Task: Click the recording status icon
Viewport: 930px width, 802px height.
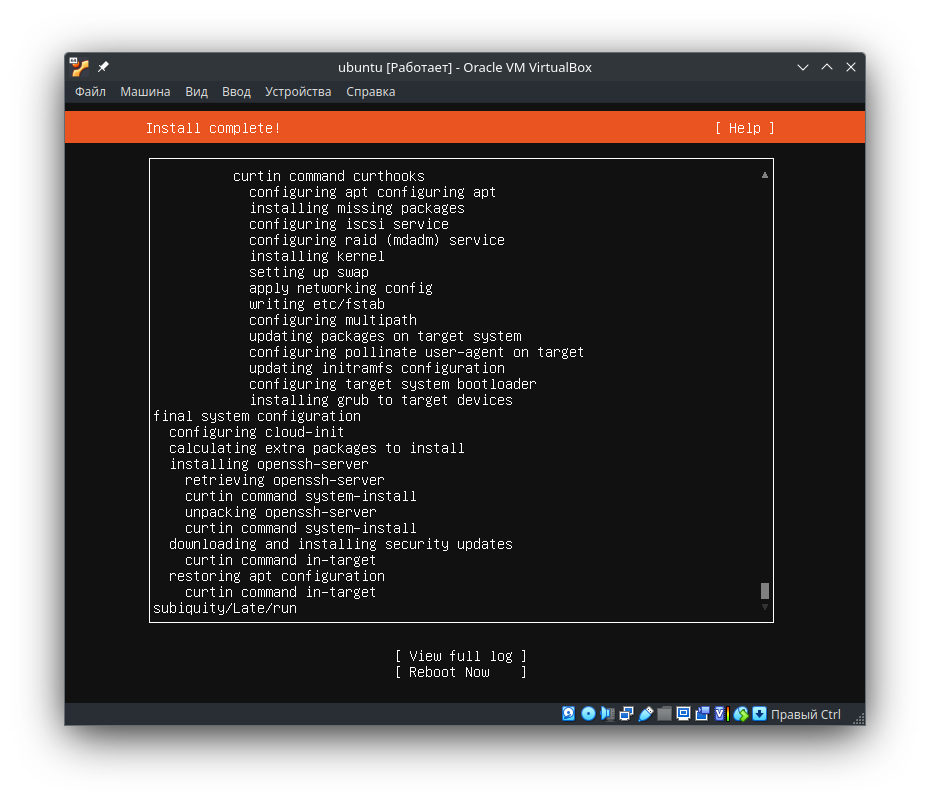Action: (703, 713)
